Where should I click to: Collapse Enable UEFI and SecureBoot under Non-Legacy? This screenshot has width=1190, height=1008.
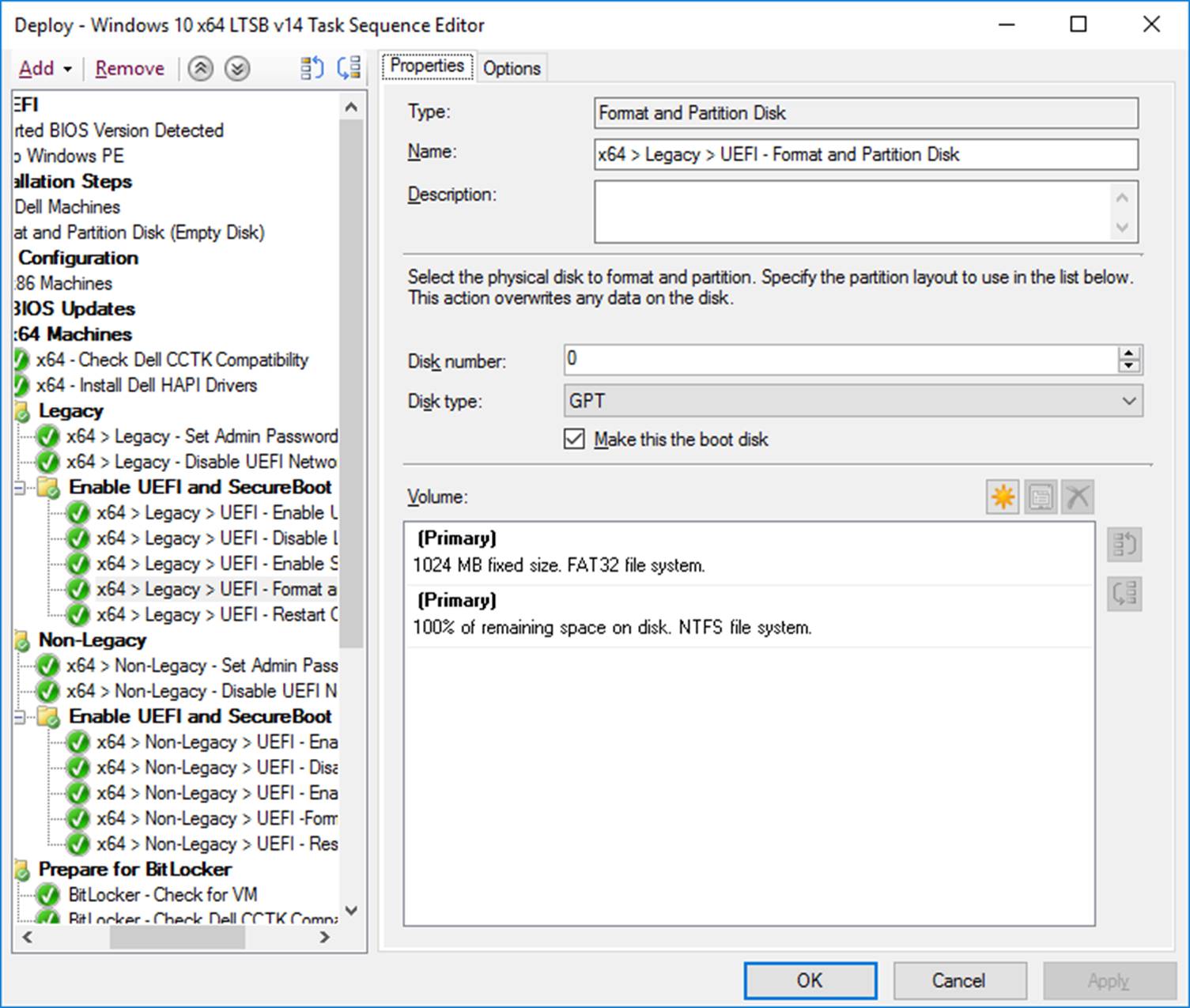pyautogui.click(x=19, y=717)
